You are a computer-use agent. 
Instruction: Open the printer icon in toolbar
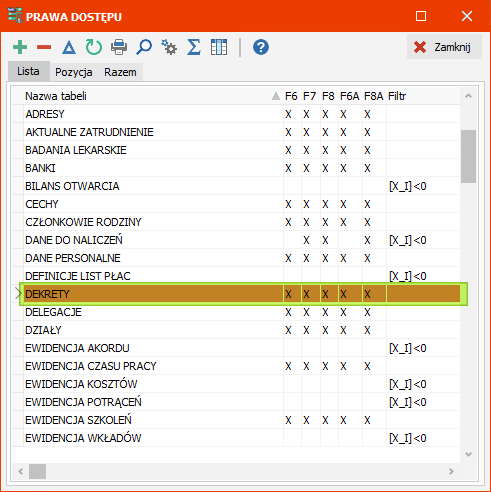coord(119,47)
